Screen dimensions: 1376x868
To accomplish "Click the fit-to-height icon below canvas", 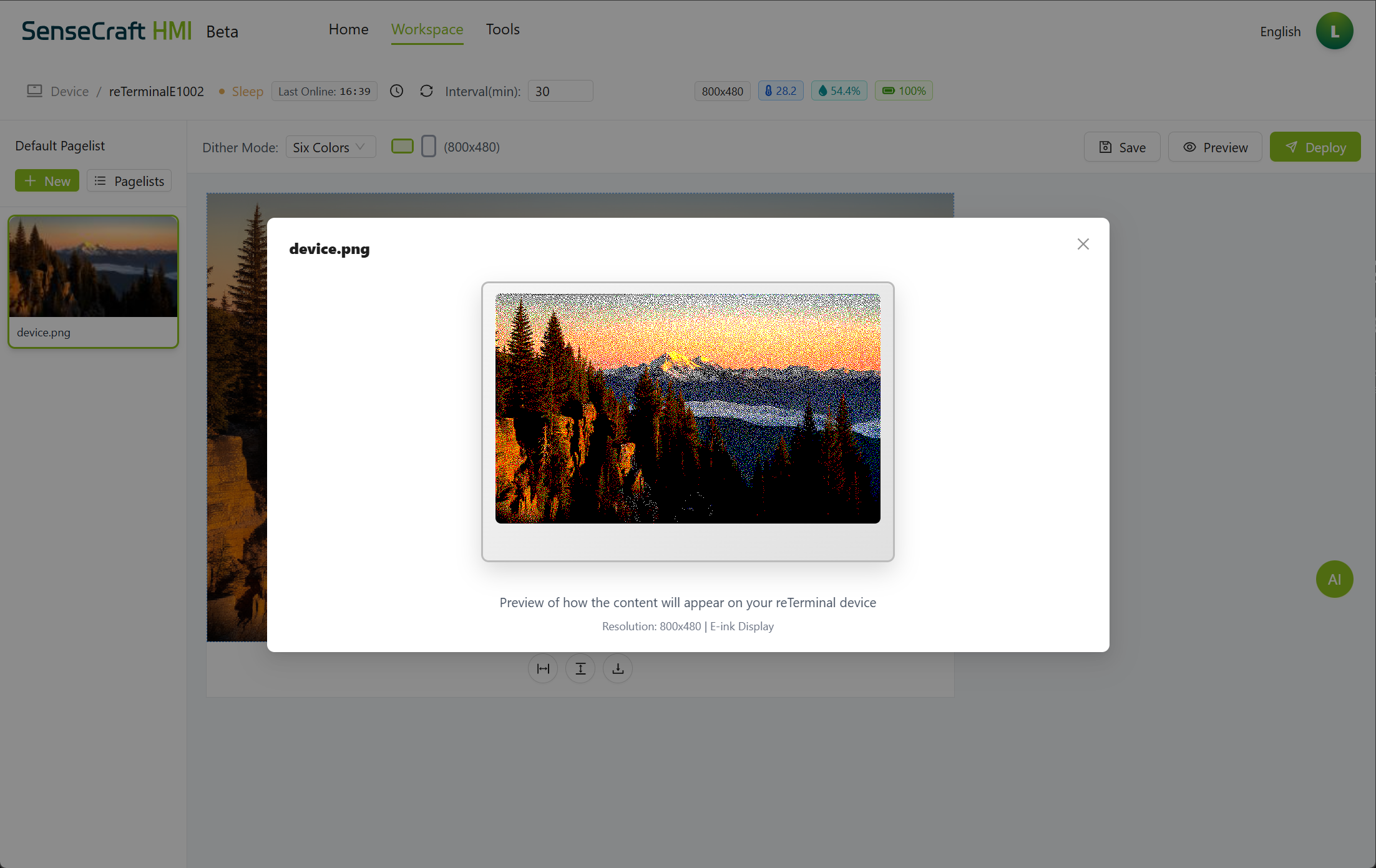I will click(x=580, y=668).
